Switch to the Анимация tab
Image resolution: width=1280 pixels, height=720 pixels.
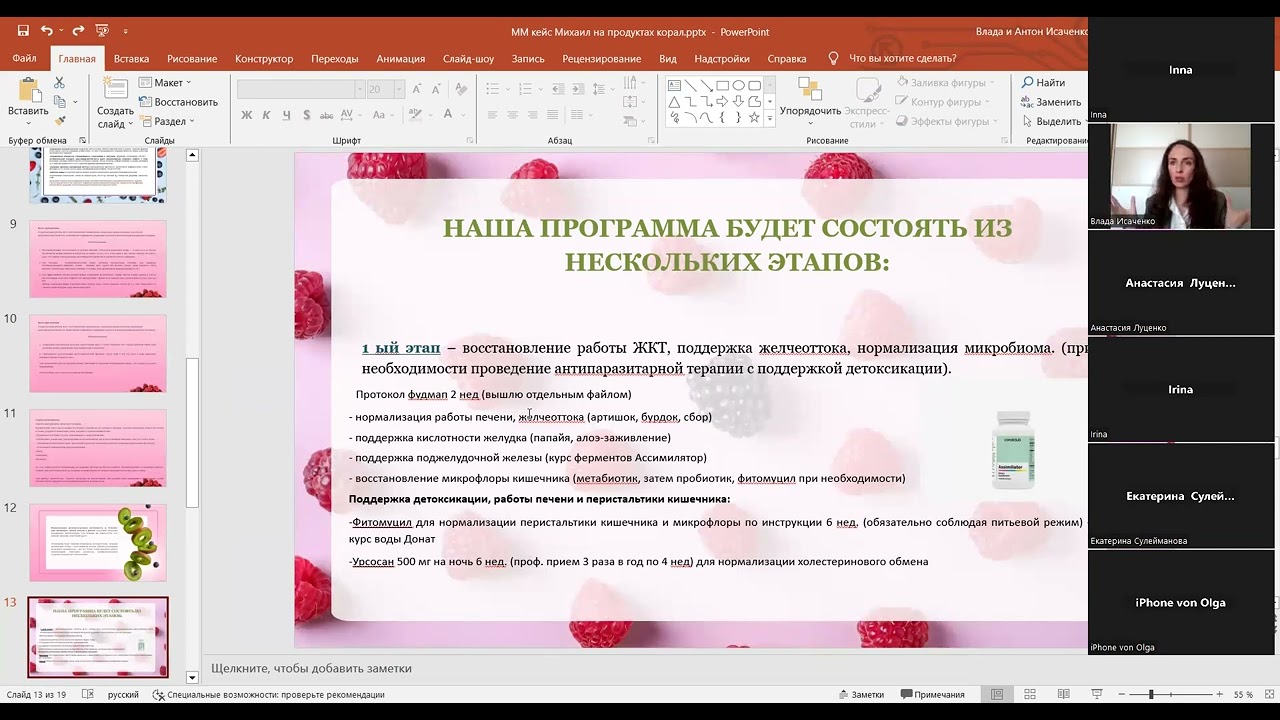click(x=400, y=58)
